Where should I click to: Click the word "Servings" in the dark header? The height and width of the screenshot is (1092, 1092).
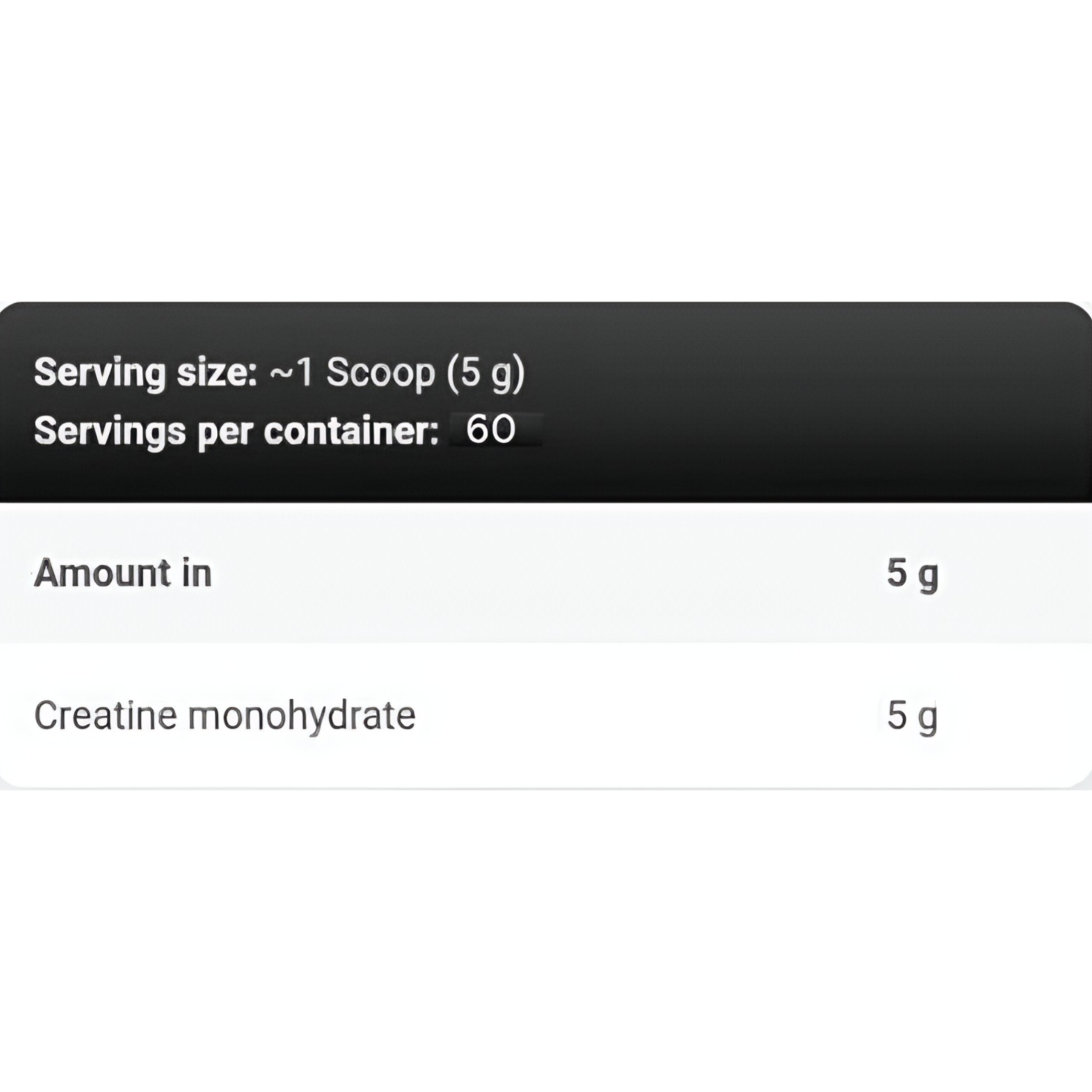(110, 431)
